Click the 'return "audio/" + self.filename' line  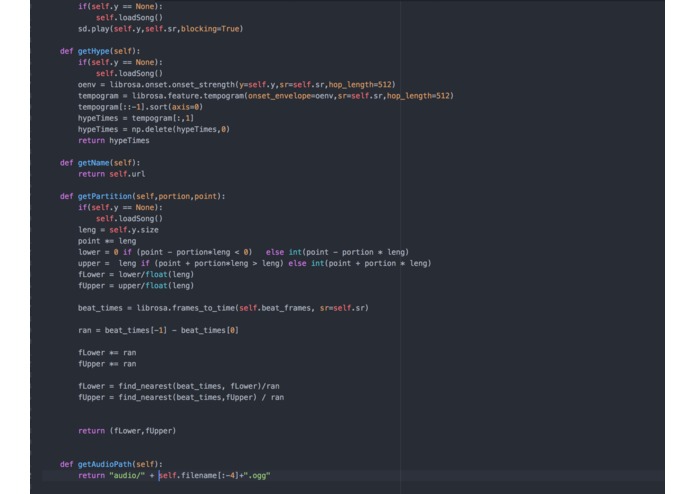pos(174,475)
